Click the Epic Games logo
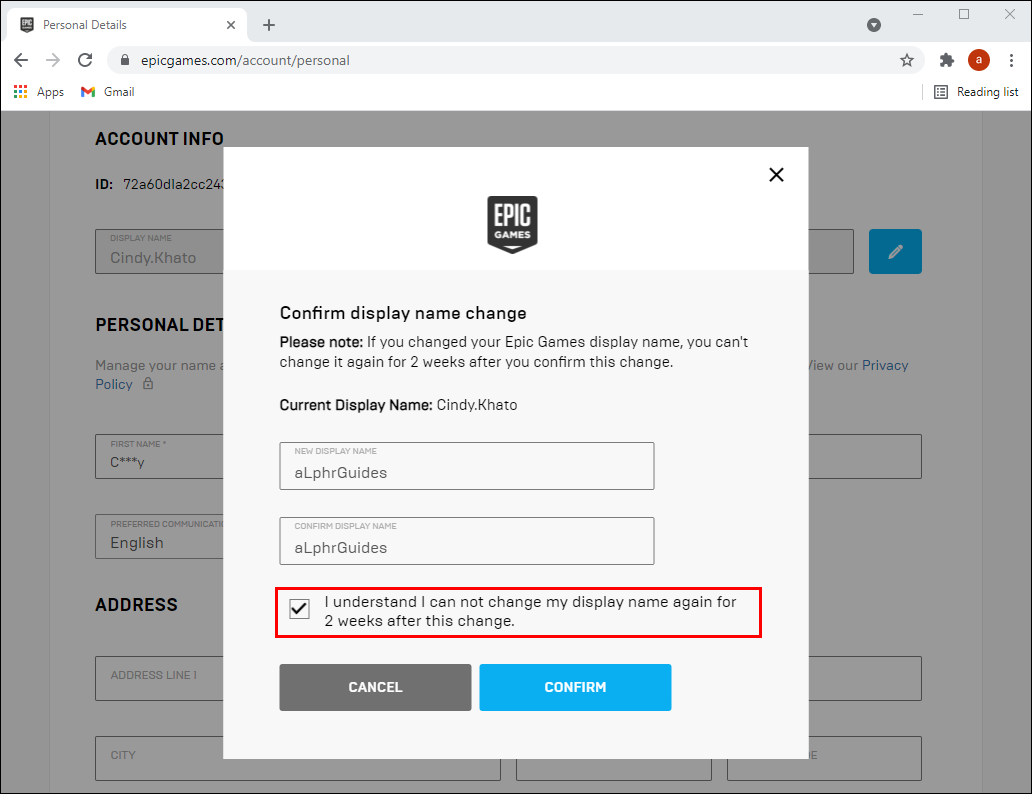The image size is (1032, 794). (512, 223)
